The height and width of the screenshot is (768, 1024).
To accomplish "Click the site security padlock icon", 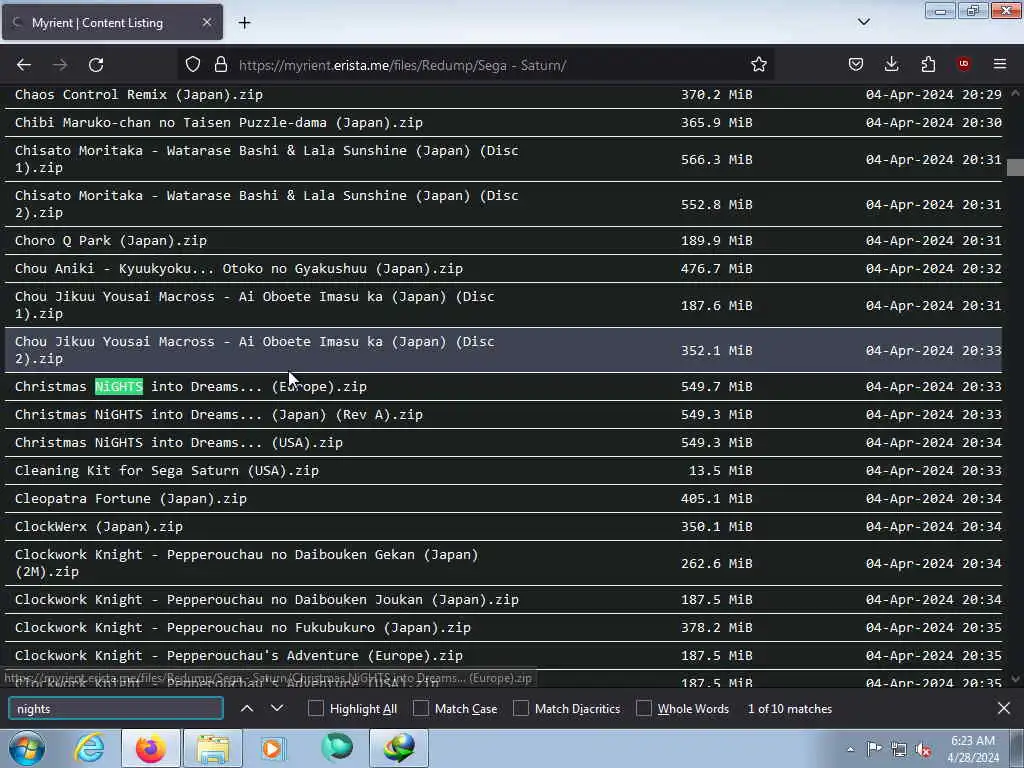I will coord(221,64).
